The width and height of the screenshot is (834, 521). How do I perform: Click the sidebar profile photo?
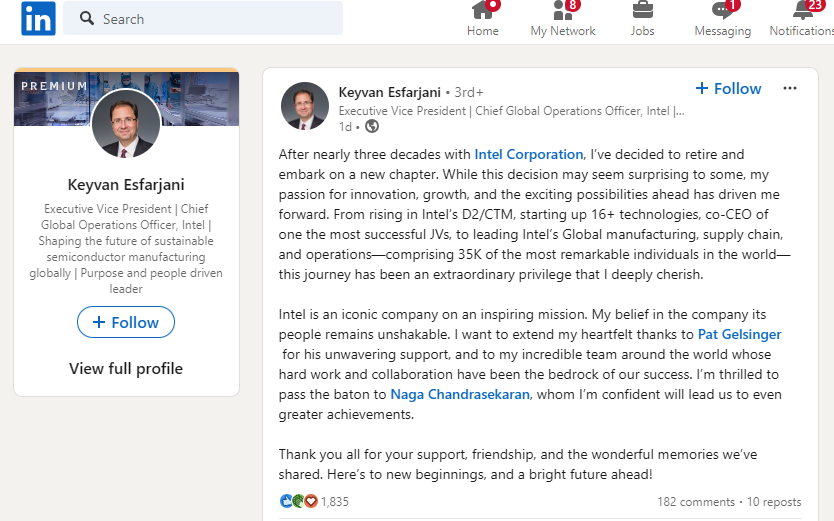pos(126,124)
